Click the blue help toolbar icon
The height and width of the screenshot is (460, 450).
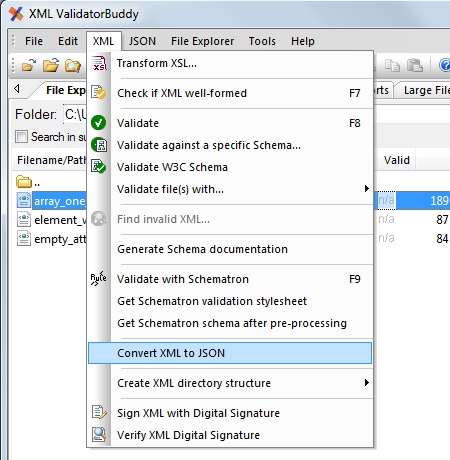click(x=444, y=65)
